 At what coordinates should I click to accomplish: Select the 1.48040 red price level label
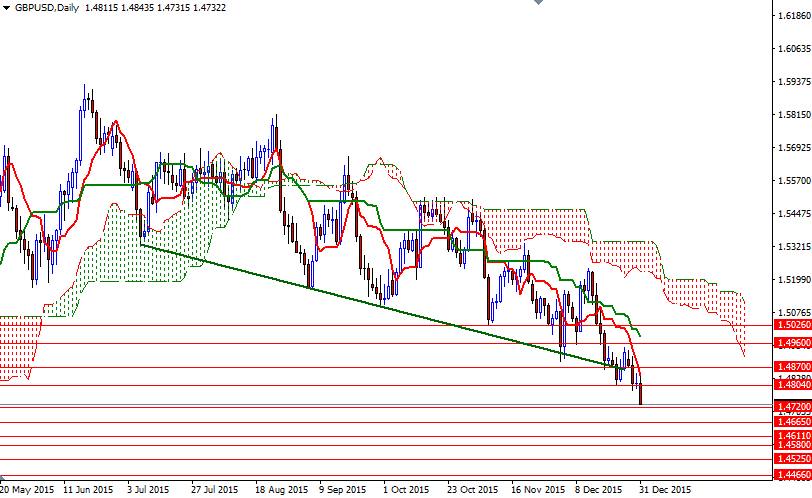coord(792,385)
